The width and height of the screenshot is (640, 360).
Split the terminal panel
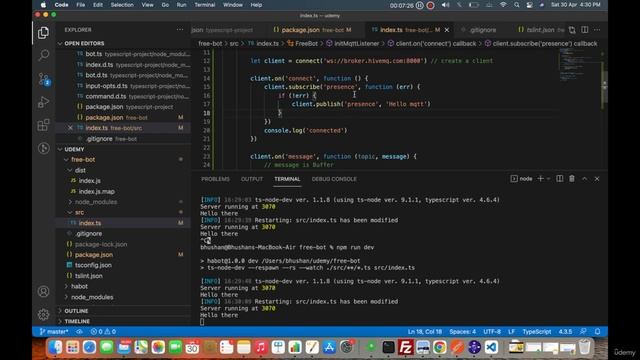(x=560, y=179)
